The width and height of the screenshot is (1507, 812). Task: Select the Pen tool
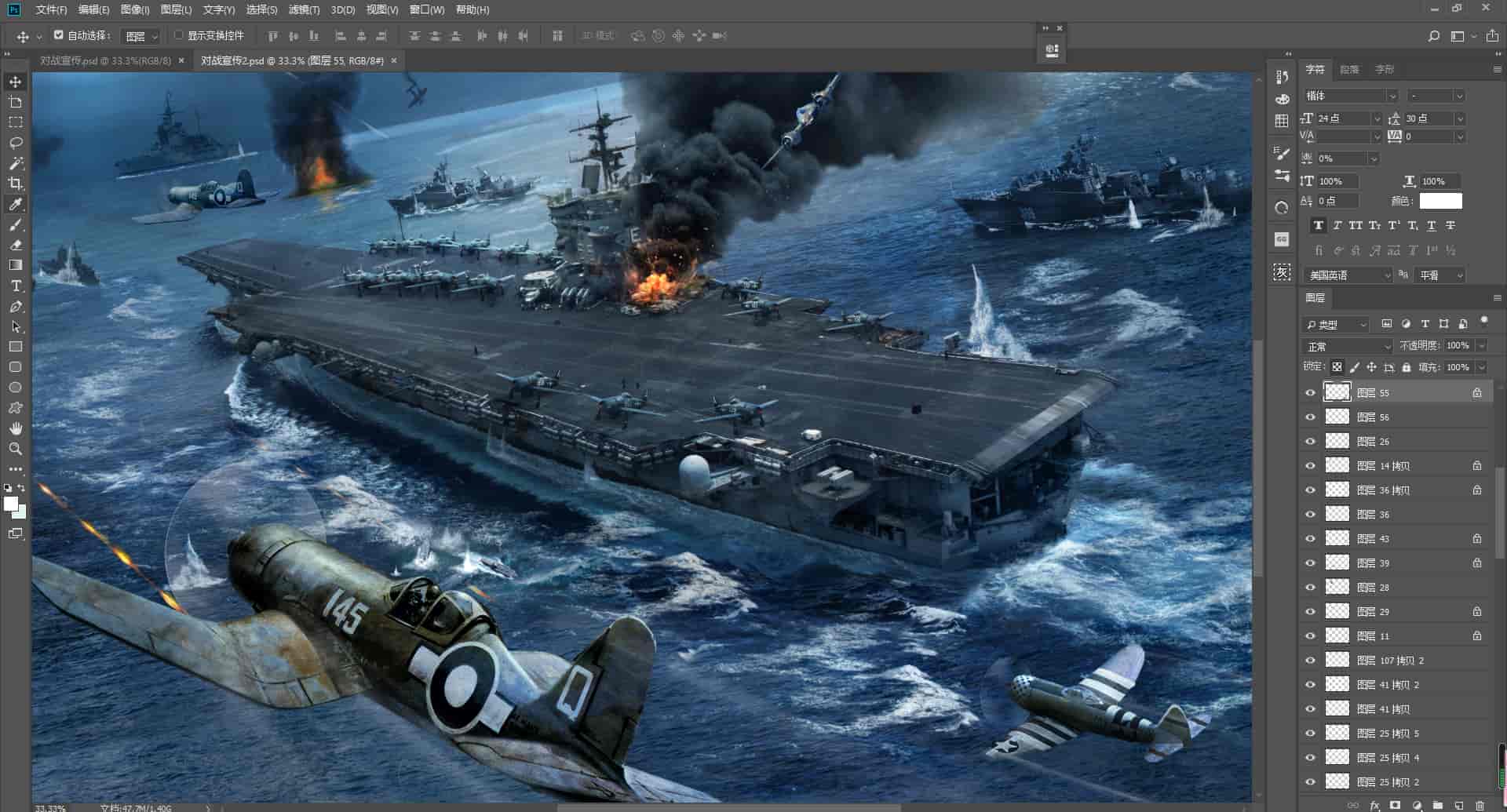16,306
